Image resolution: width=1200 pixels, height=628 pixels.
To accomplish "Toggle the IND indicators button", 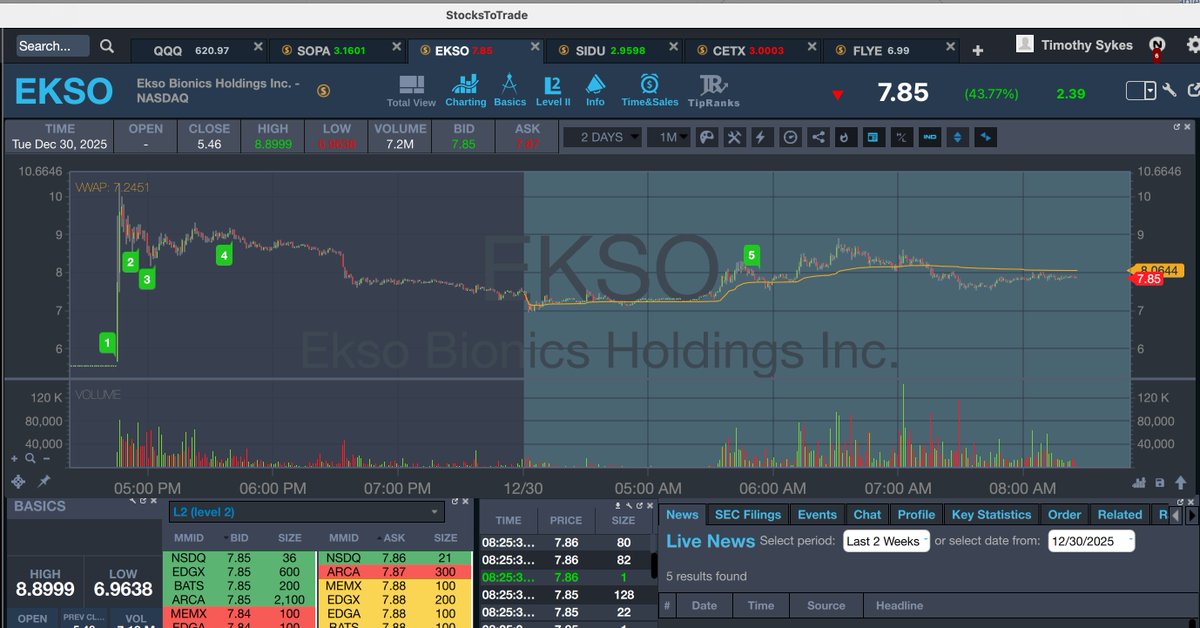I will pos(929,137).
